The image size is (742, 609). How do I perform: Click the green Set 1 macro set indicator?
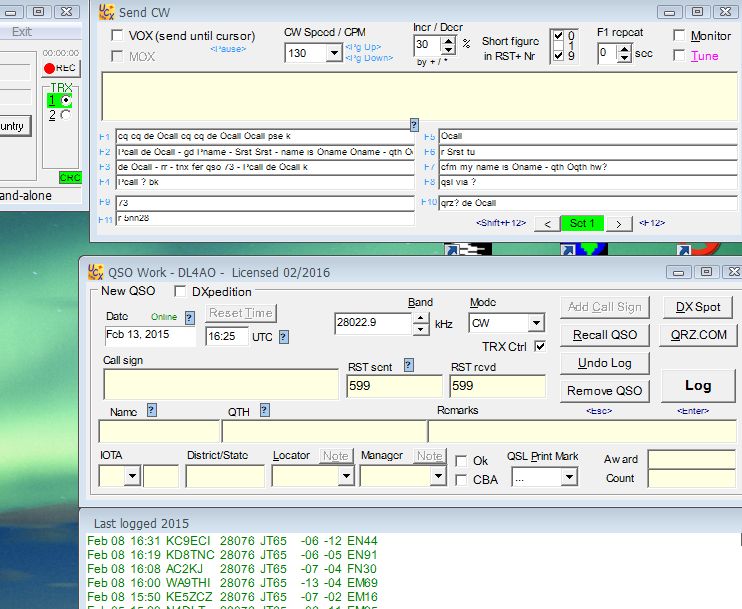[582, 224]
